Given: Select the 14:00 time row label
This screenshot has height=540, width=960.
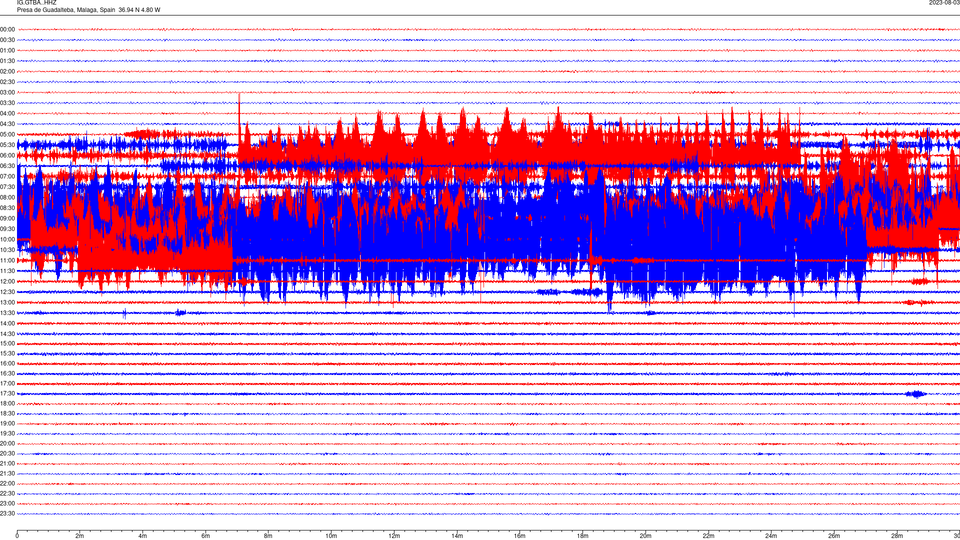Looking at the screenshot, I should (x=7, y=323).
